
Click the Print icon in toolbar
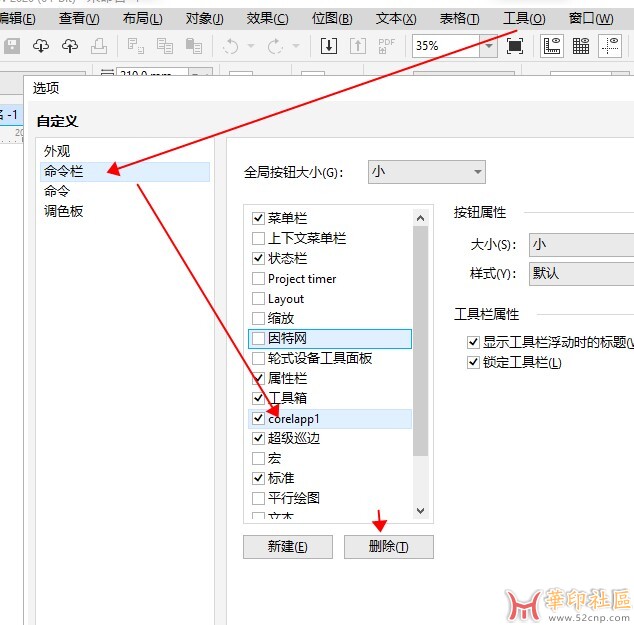point(99,46)
